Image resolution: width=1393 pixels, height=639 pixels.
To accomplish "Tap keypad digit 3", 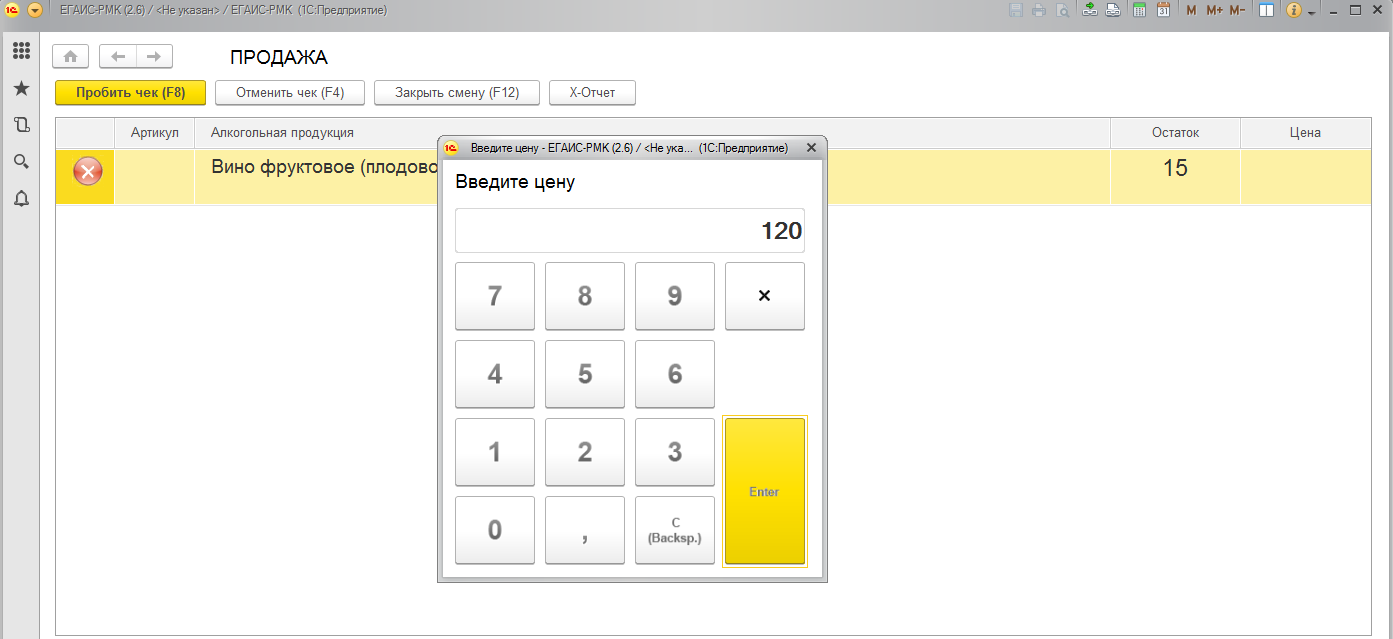I will (675, 452).
